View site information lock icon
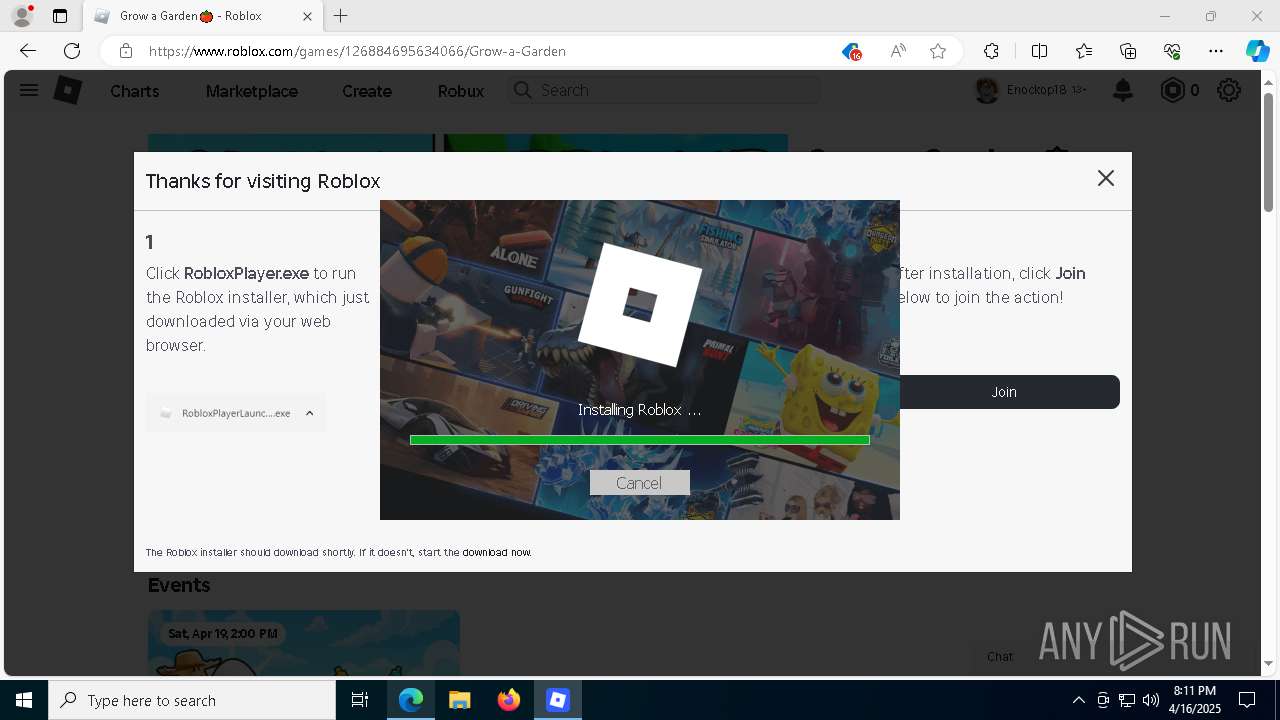 point(126,51)
